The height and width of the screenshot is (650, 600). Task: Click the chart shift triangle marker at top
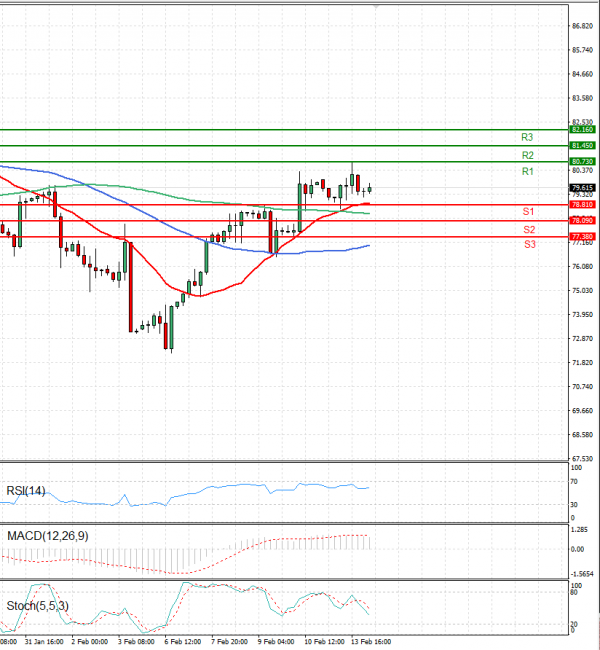376,7
